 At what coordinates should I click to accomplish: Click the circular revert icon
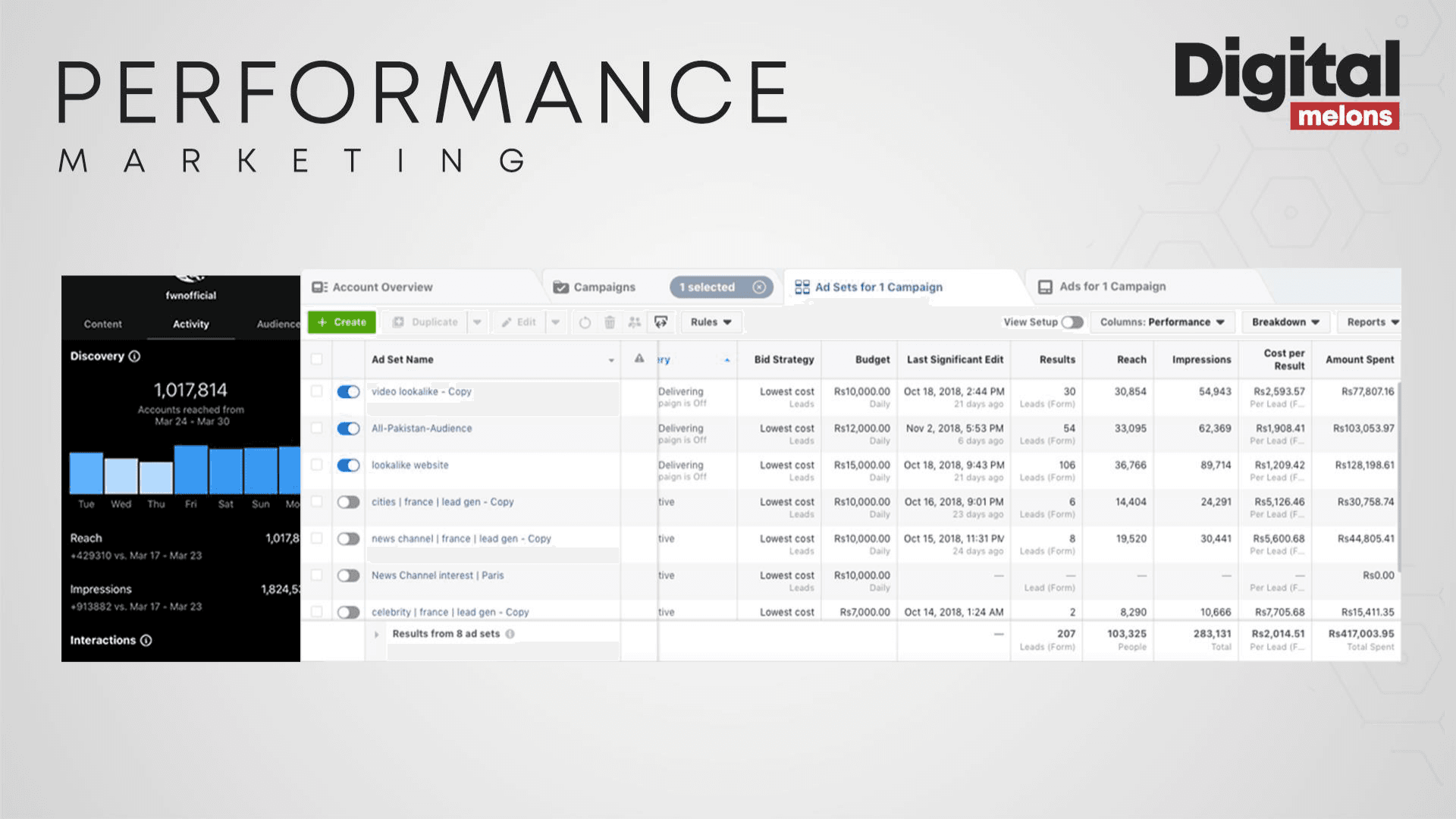point(585,322)
